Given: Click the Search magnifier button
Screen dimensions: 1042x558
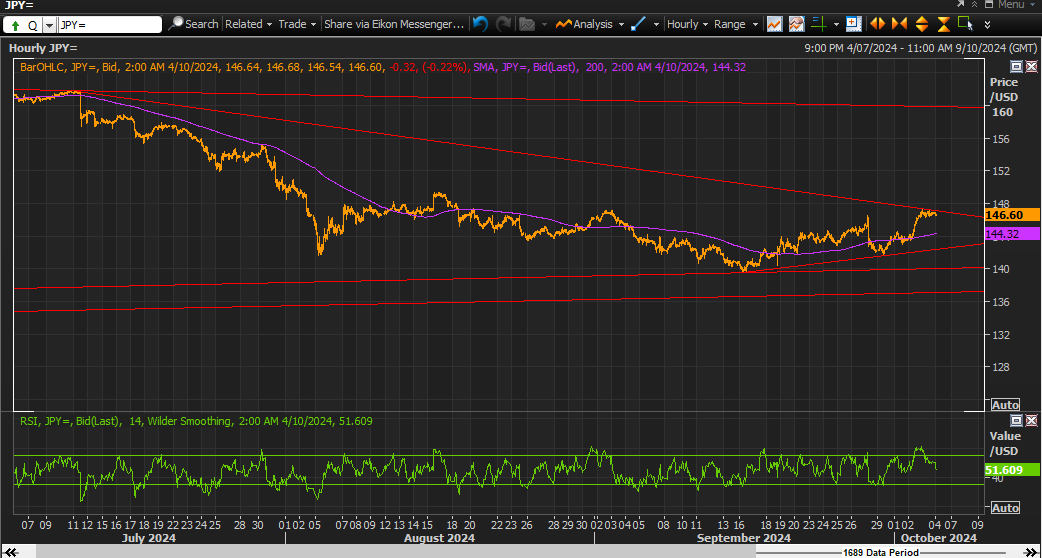Looking at the screenshot, I should [193, 24].
